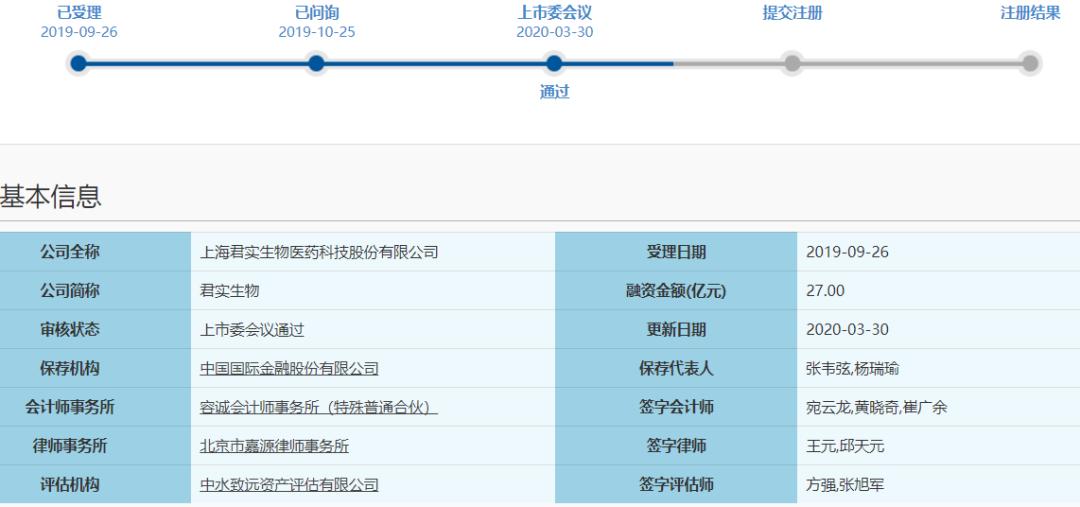1080x507 pixels.
Task: Click date 2020-03-30 under 上市委会议 stage
Action: 554,32
